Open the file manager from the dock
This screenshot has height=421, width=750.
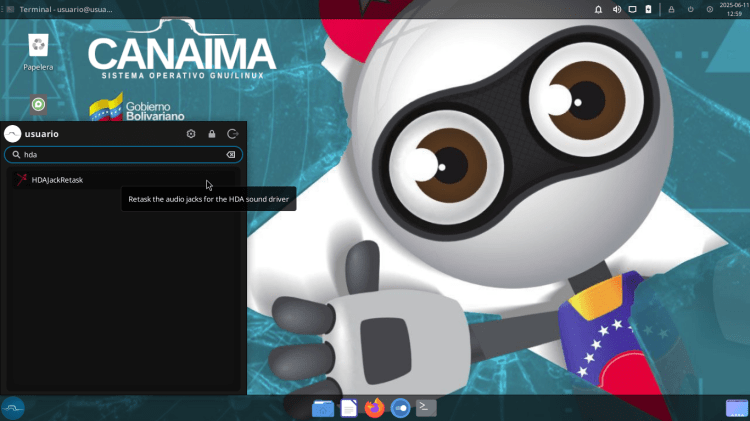(x=322, y=408)
